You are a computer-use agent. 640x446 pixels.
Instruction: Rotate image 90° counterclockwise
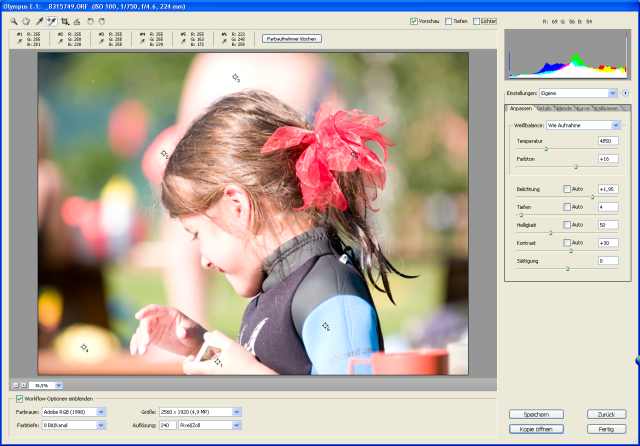91,20
